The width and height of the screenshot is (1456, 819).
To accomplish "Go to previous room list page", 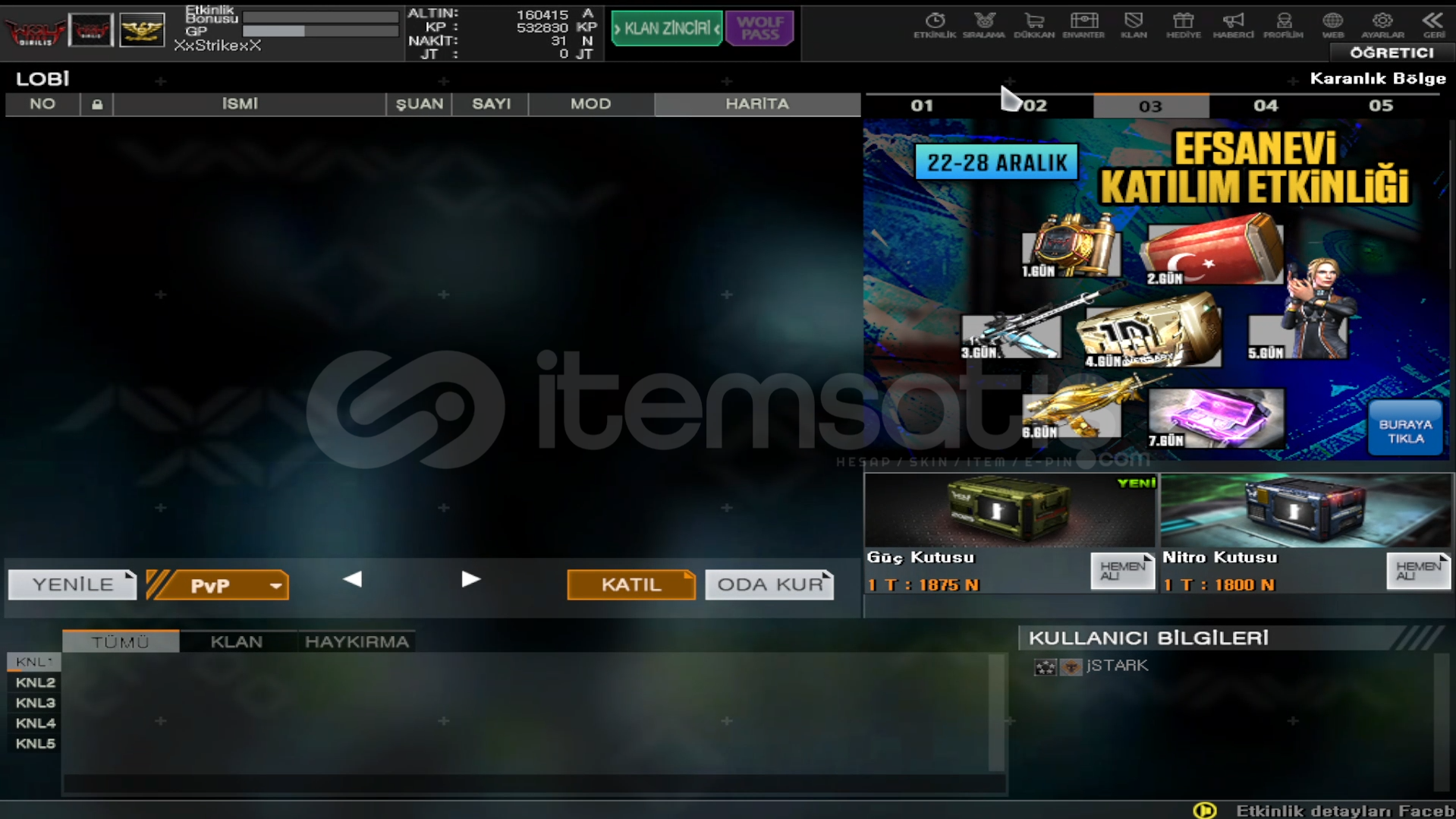I will pyautogui.click(x=352, y=580).
